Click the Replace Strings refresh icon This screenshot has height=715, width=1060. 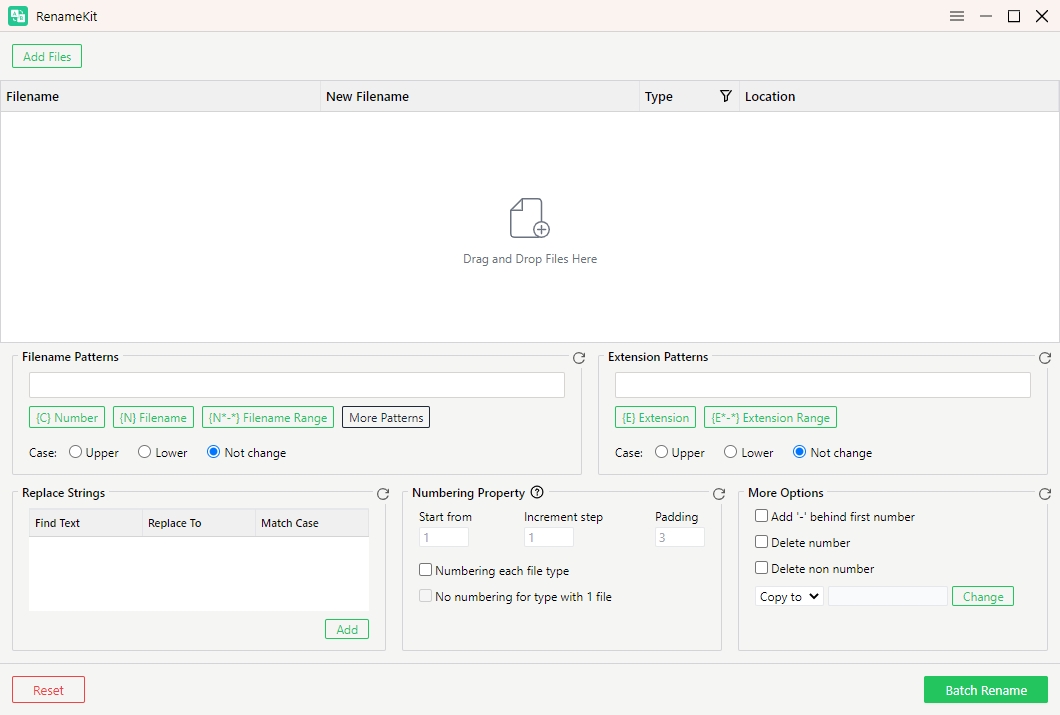(383, 494)
